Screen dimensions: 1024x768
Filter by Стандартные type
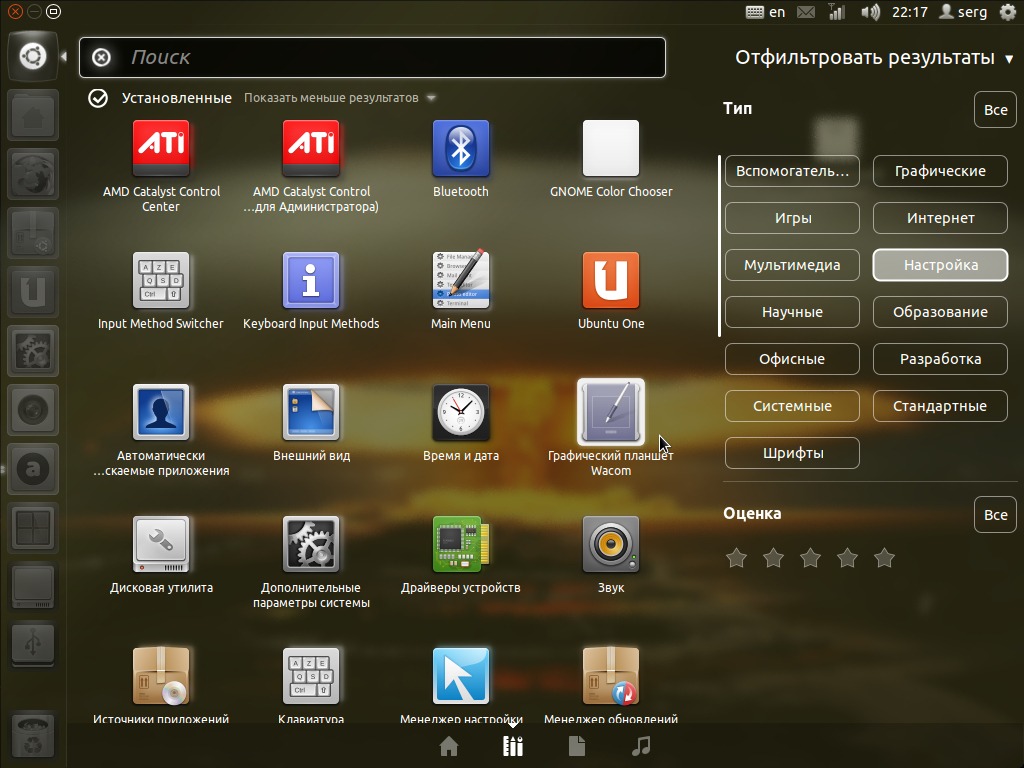click(x=940, y=406)
